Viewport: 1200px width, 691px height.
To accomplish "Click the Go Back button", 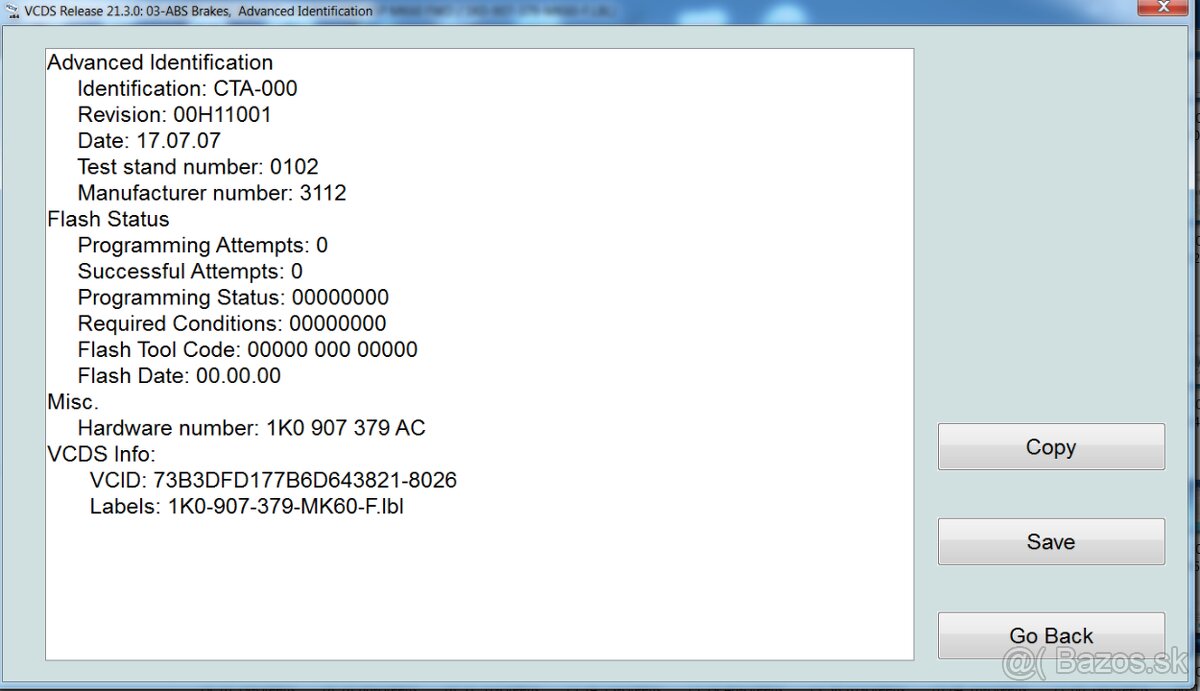I will coord(1051,635).
